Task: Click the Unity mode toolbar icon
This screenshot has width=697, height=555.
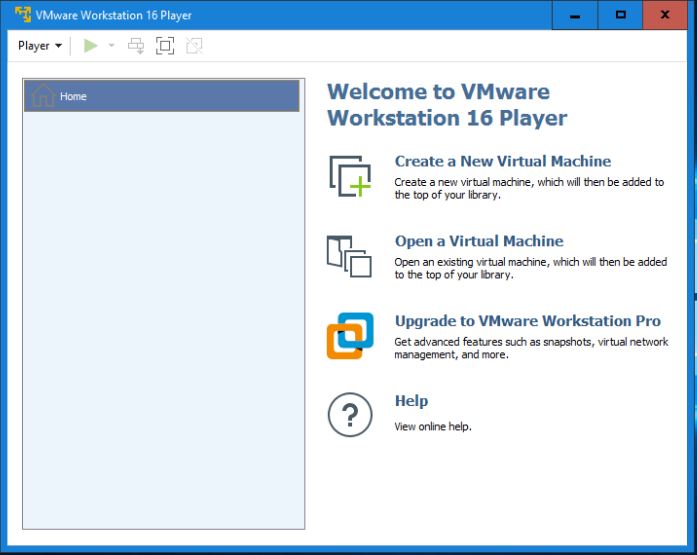Action: (x=194, y=46)
